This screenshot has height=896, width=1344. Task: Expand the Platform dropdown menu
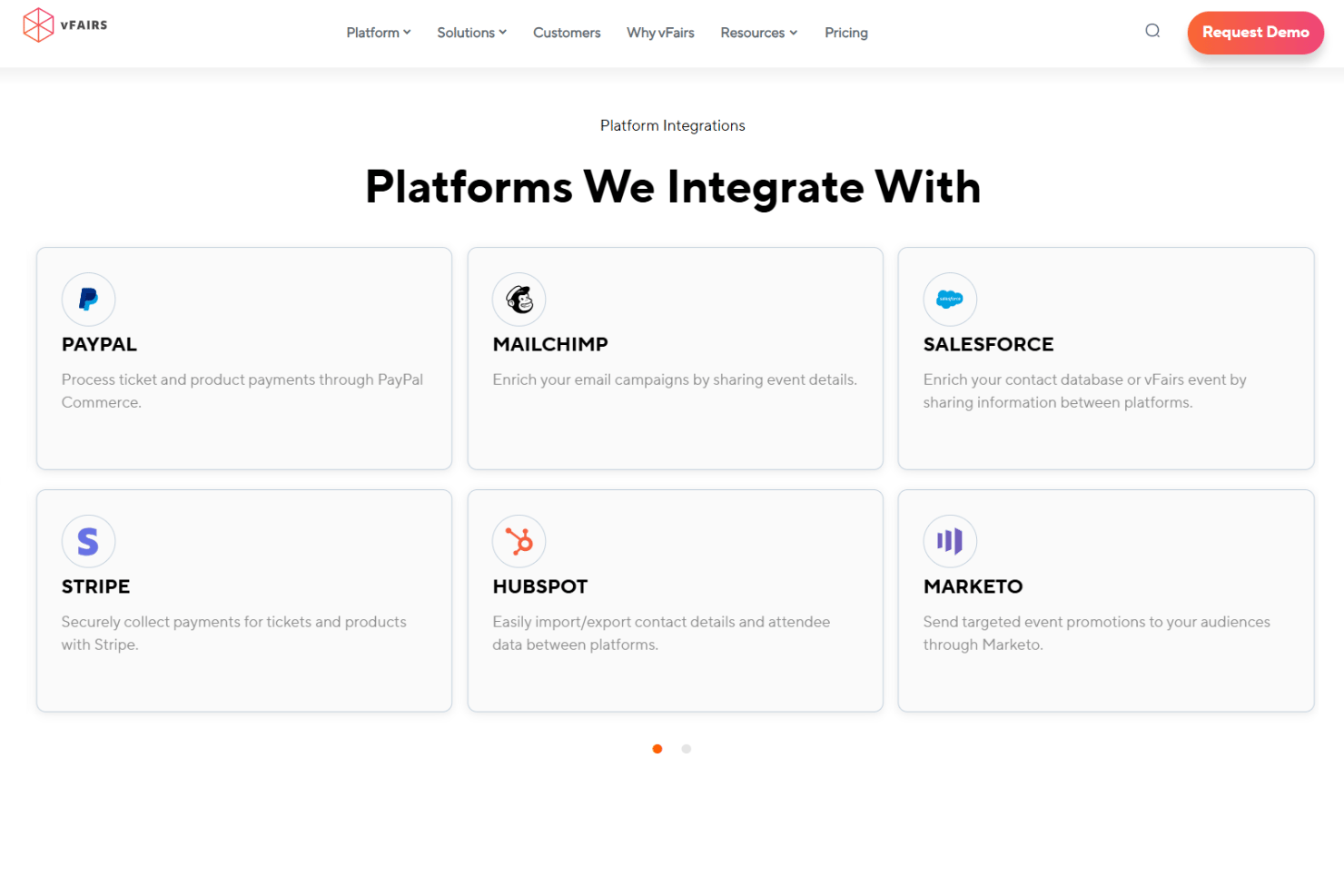pyautogui.click(x=379, y=33)
